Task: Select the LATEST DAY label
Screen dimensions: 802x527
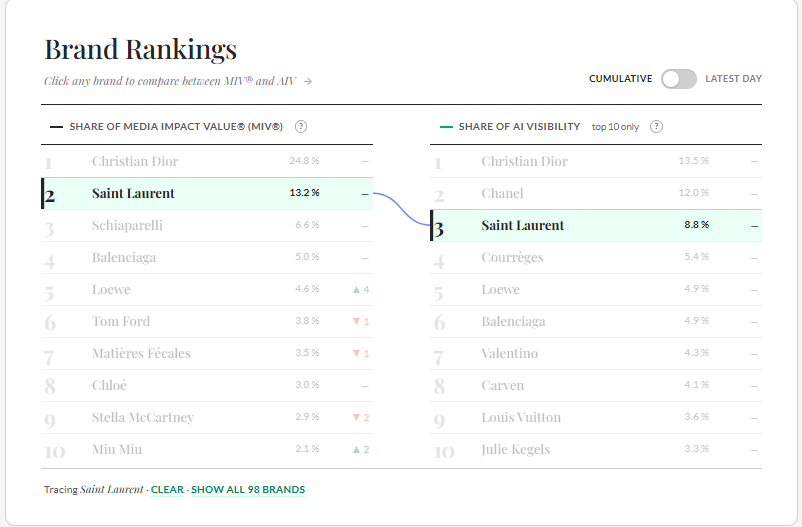Action: (733, 79)
